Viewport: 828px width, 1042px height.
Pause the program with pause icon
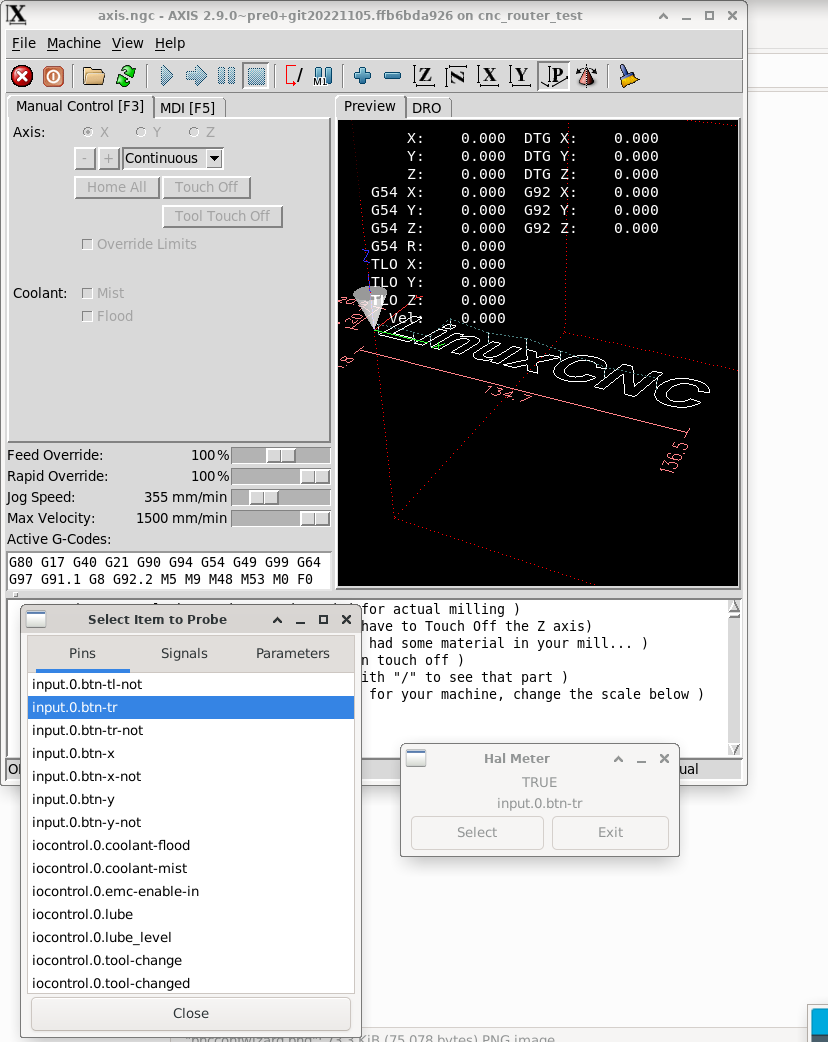click(x=227, y=76)
